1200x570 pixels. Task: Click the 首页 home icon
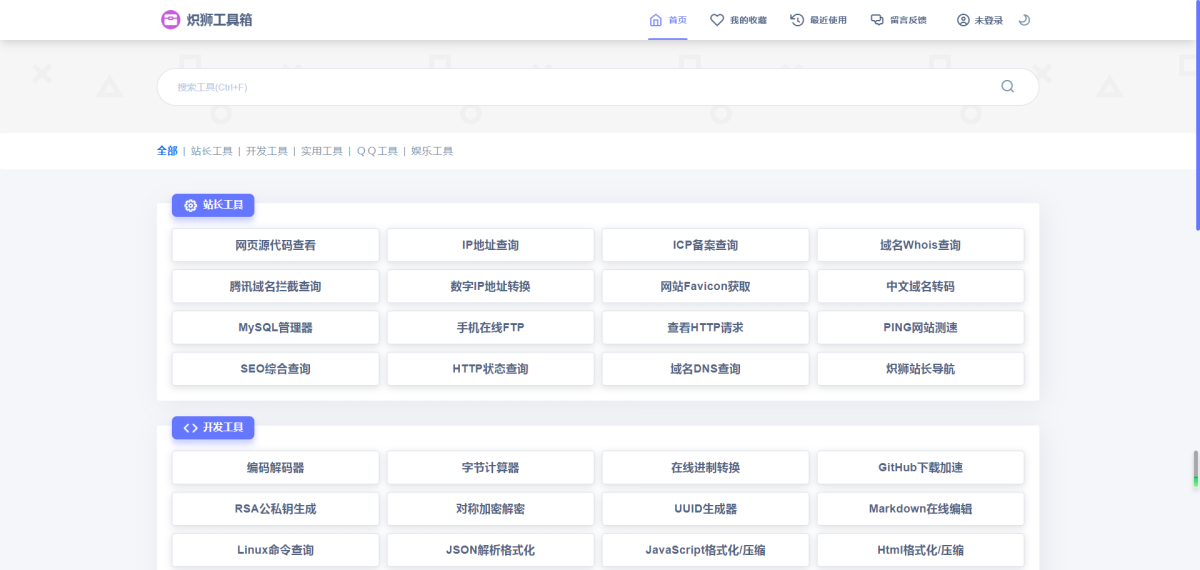(656, 20)
